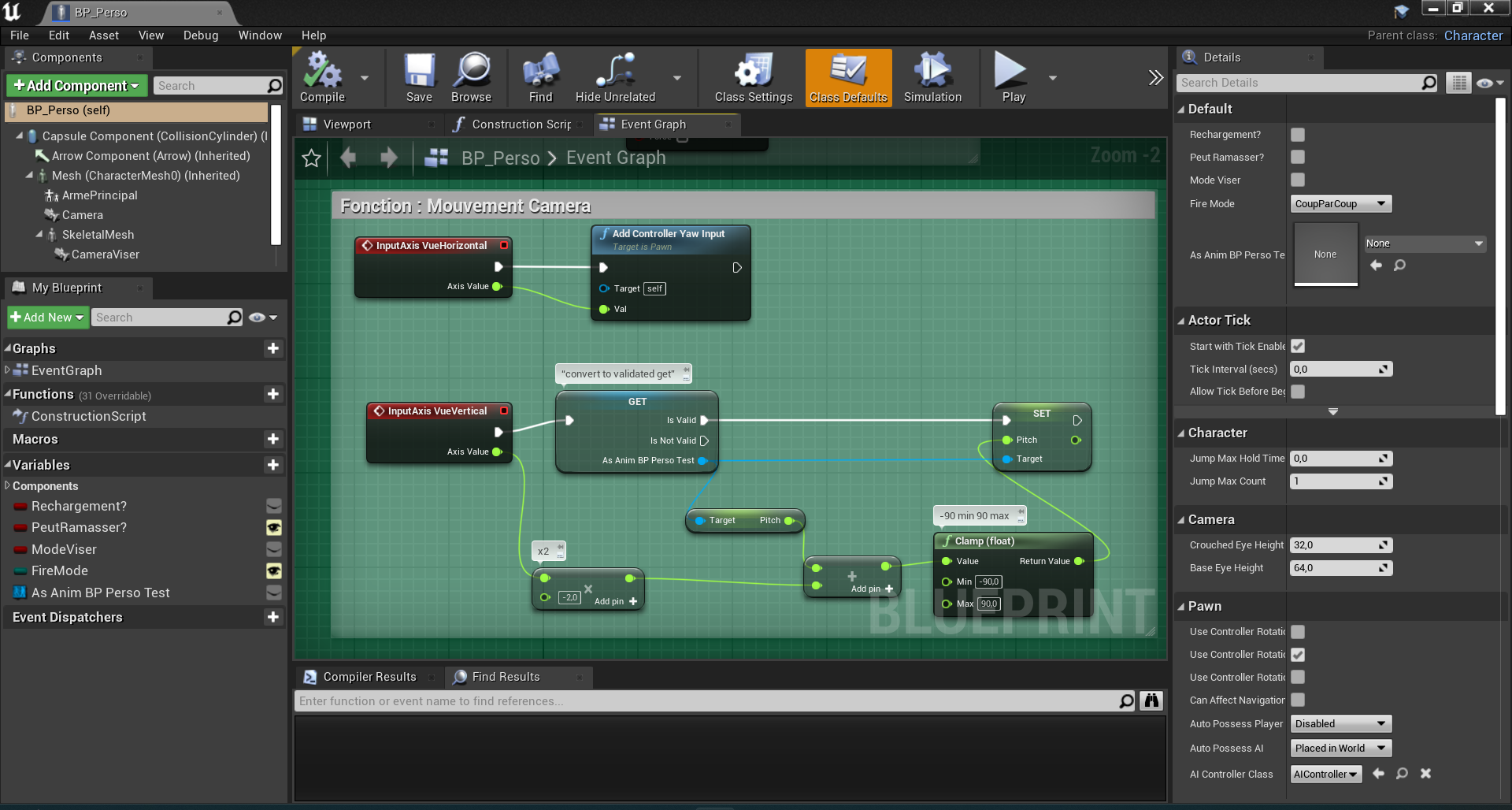Click the Find binoculars toolbar icon
This screenshot has width=1512, height=810.
pos(540,77)
